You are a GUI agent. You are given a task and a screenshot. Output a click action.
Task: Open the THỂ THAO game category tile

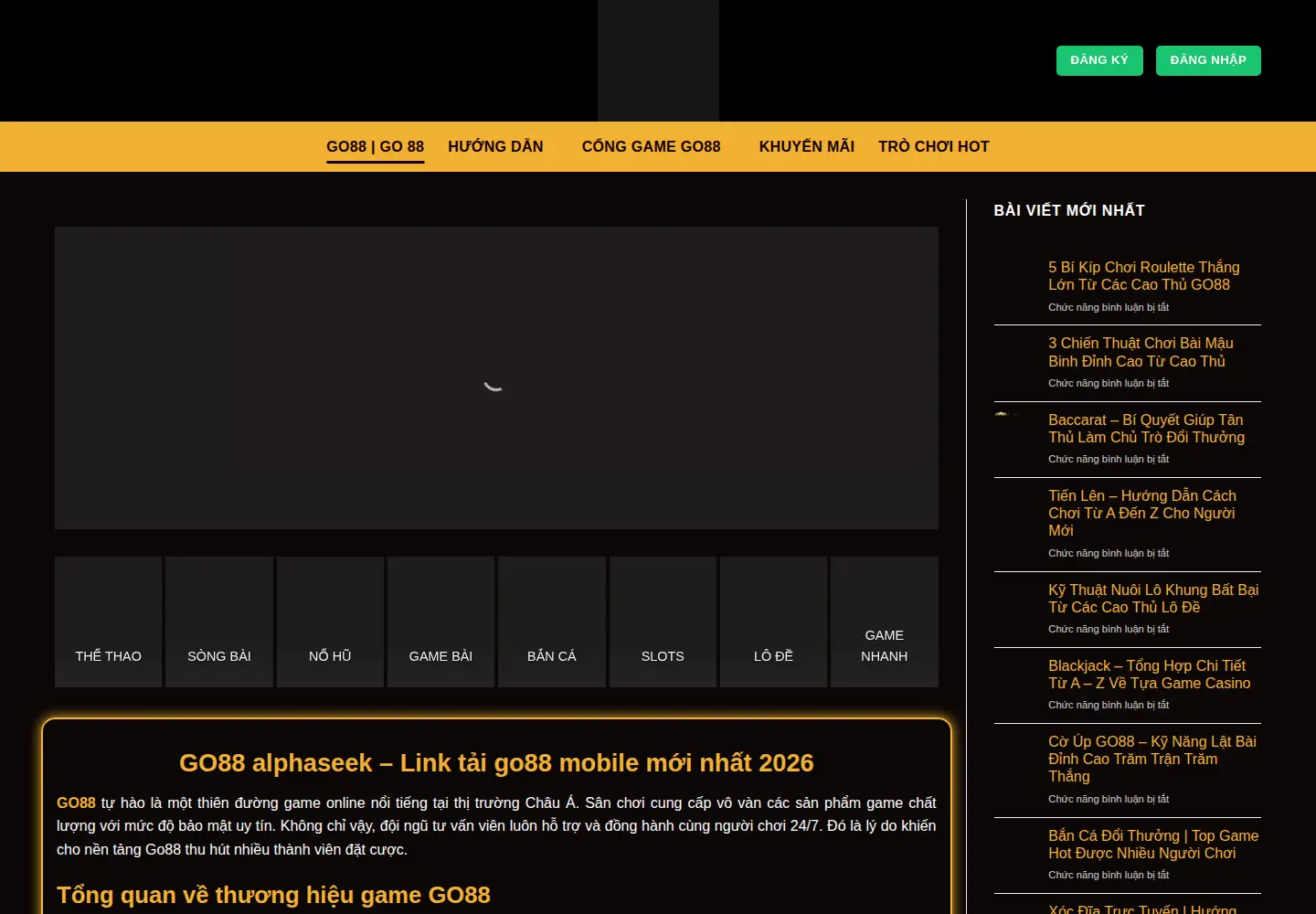[x=109, y=622]
